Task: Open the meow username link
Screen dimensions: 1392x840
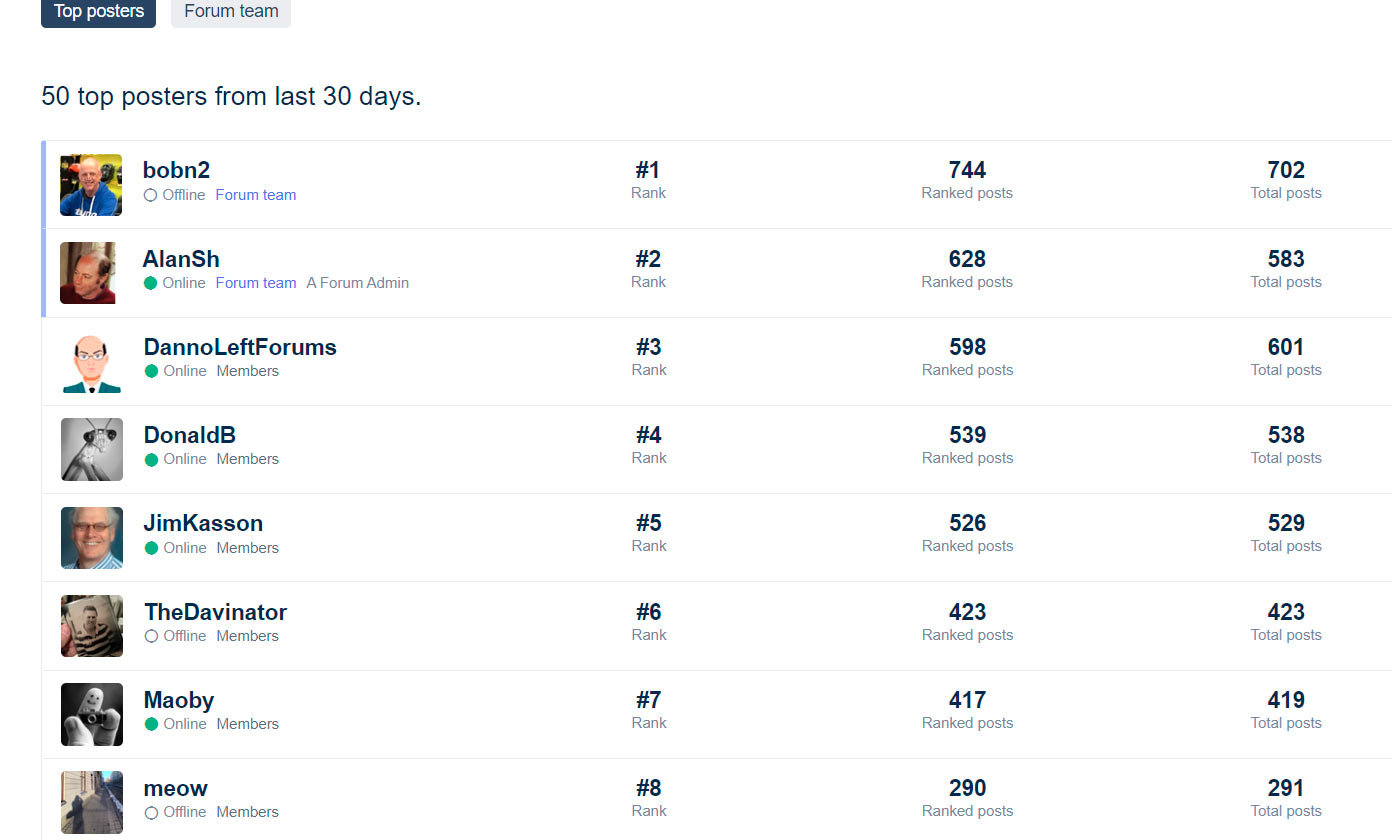Action: [x=176, y=788]
